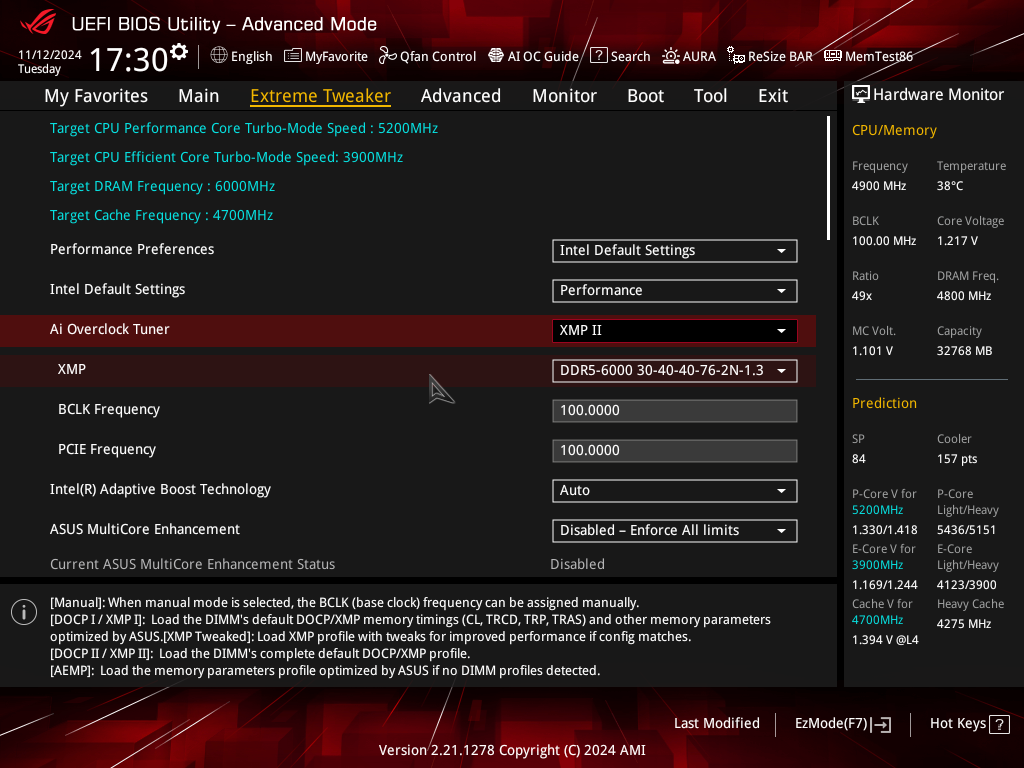Click the ROG logo icon
Viewport: 1024px width, 768px height.
point(38,22)
